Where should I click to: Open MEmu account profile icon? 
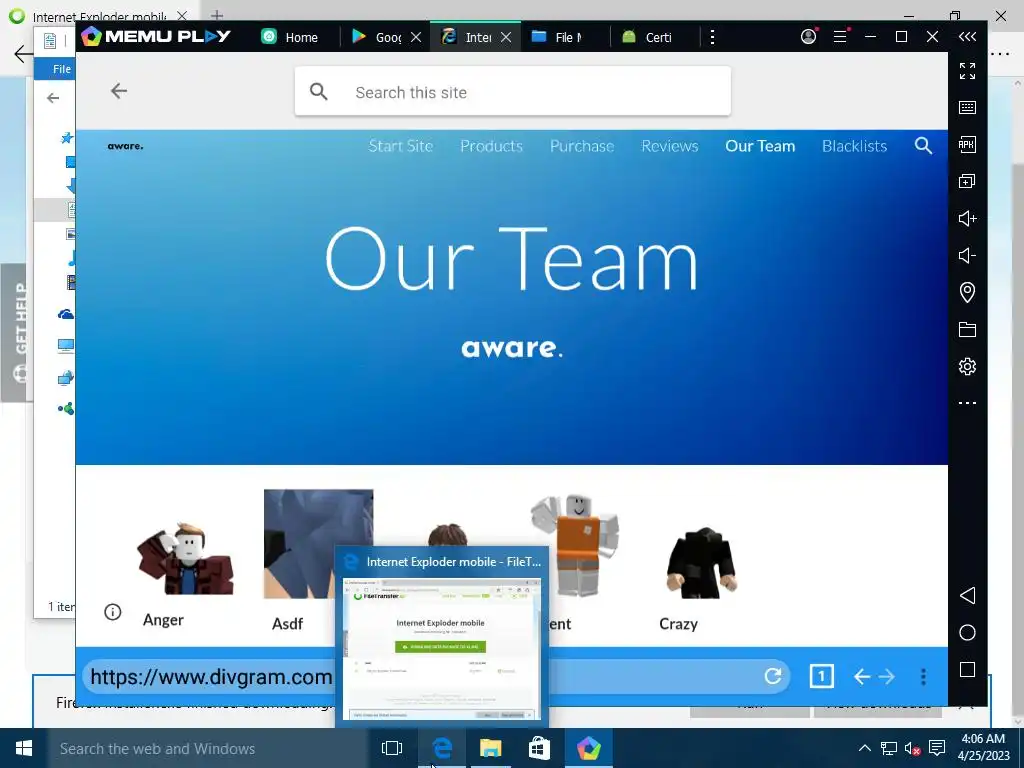[x=808, y=37]
